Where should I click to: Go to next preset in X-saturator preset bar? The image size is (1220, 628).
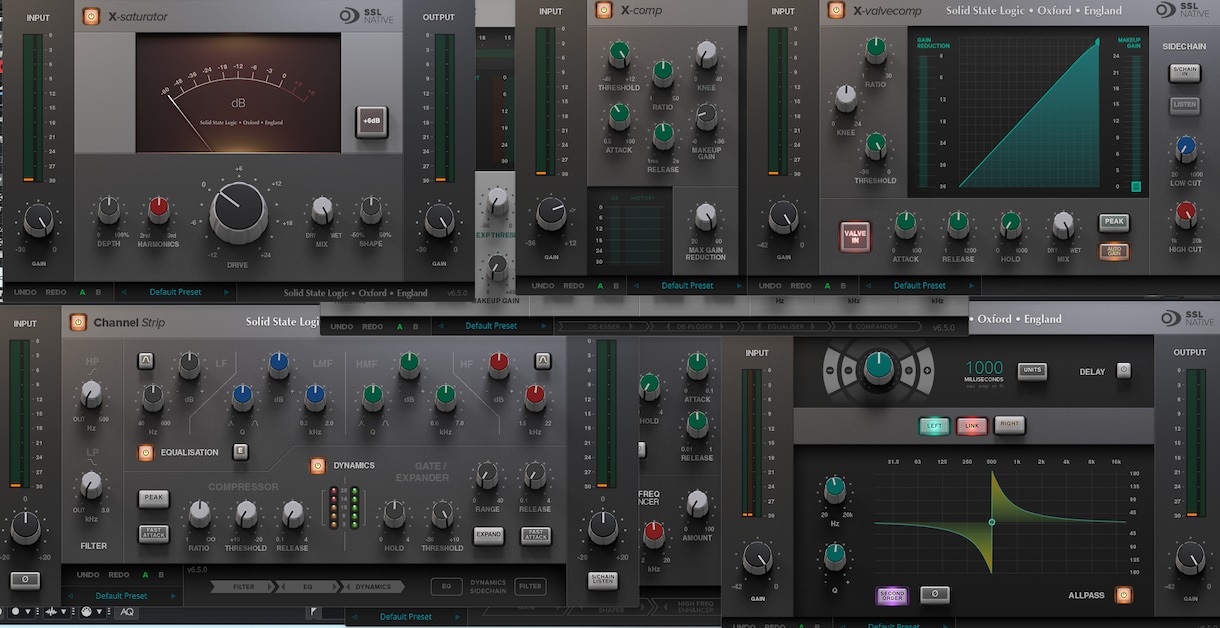(226, 292)
